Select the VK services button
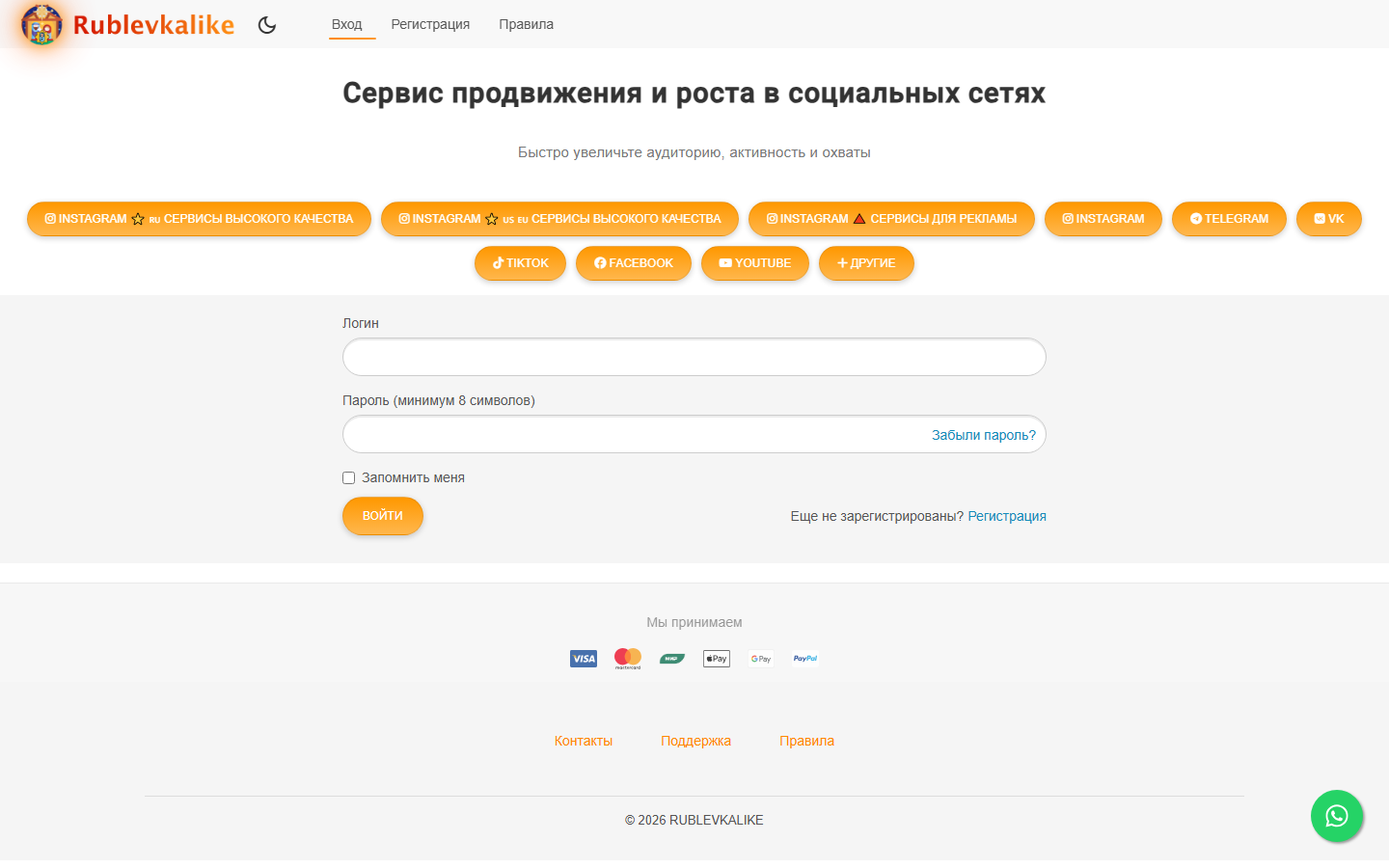 click(1328, 218)
